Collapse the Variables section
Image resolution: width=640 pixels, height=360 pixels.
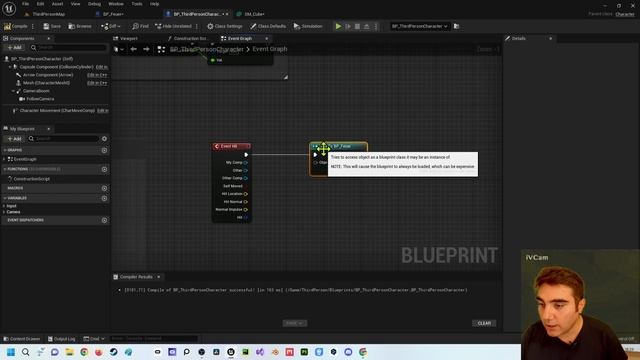pos(4,198)
